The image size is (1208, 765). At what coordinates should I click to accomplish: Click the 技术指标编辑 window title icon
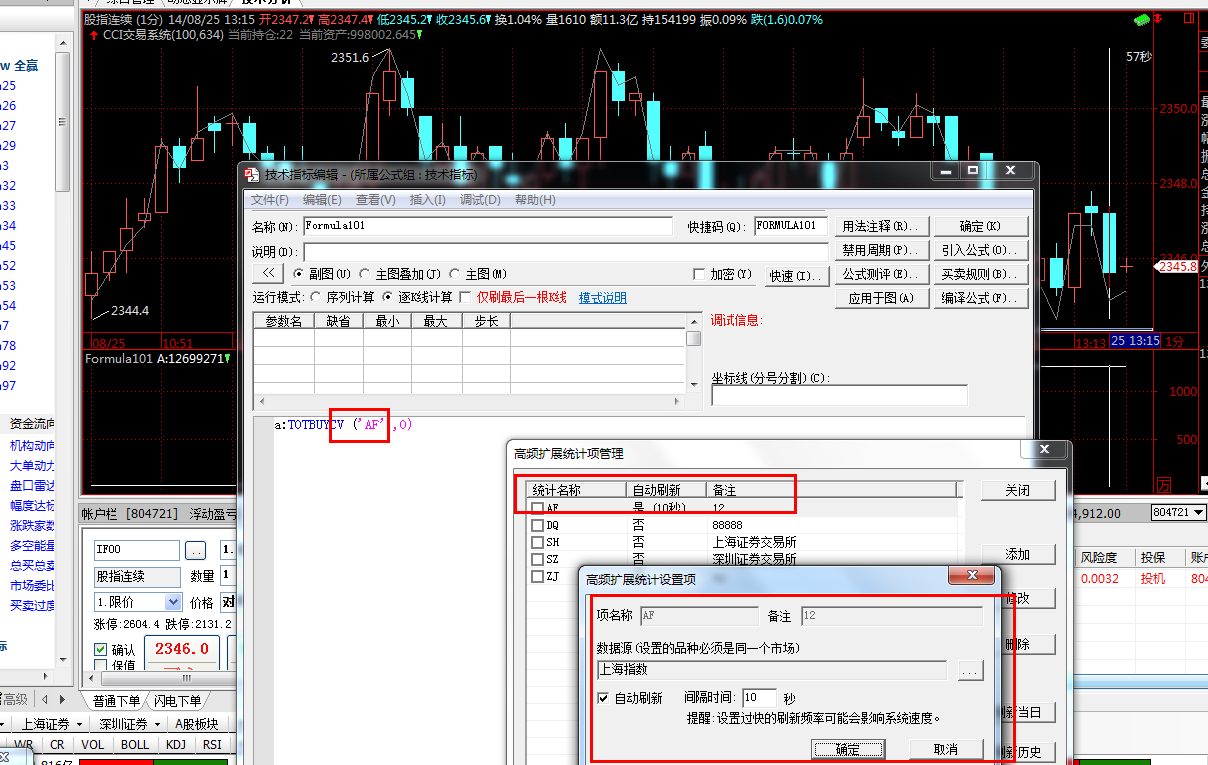pos(252,174)
